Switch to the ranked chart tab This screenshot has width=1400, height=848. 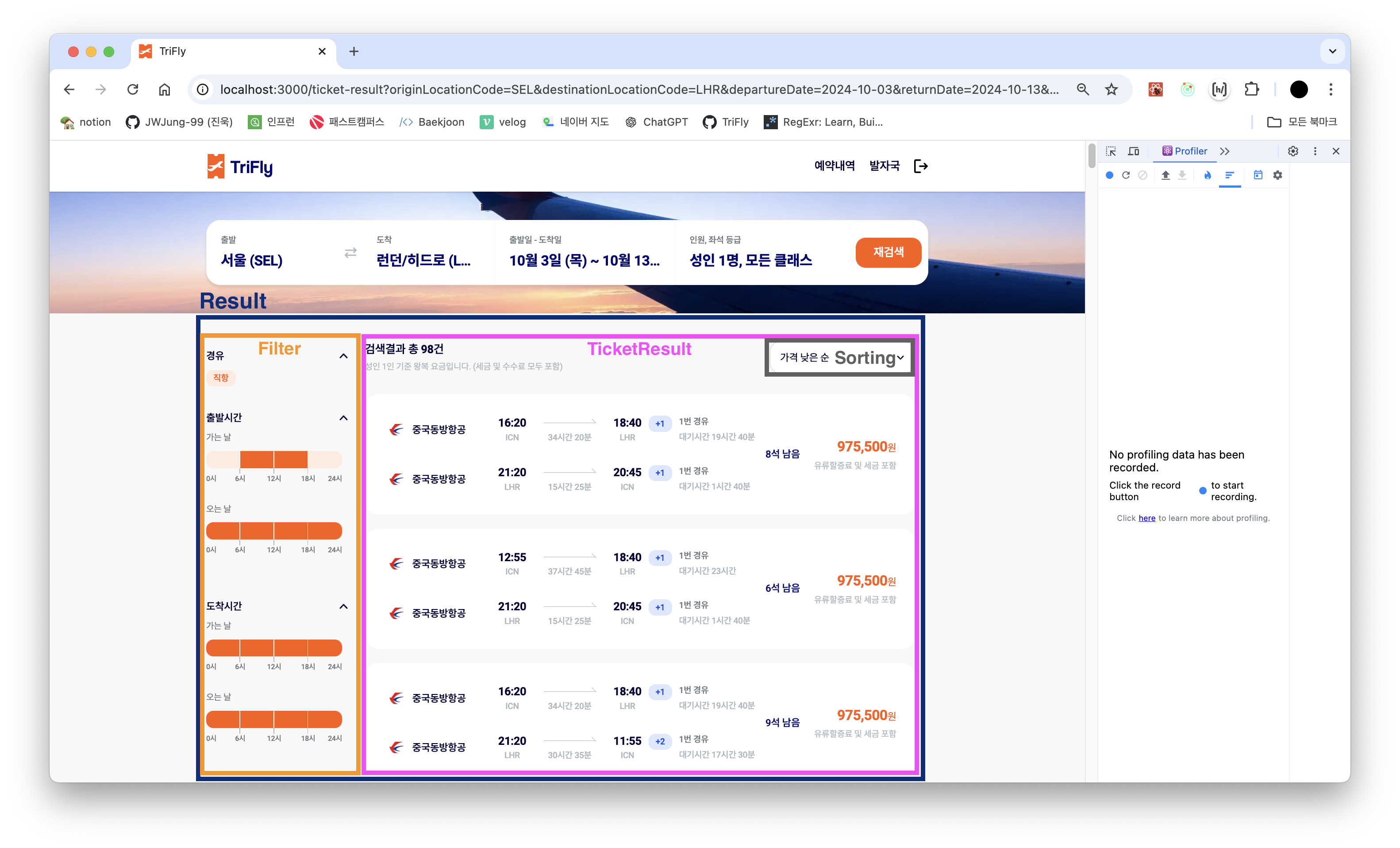(x=1230, y=175)
